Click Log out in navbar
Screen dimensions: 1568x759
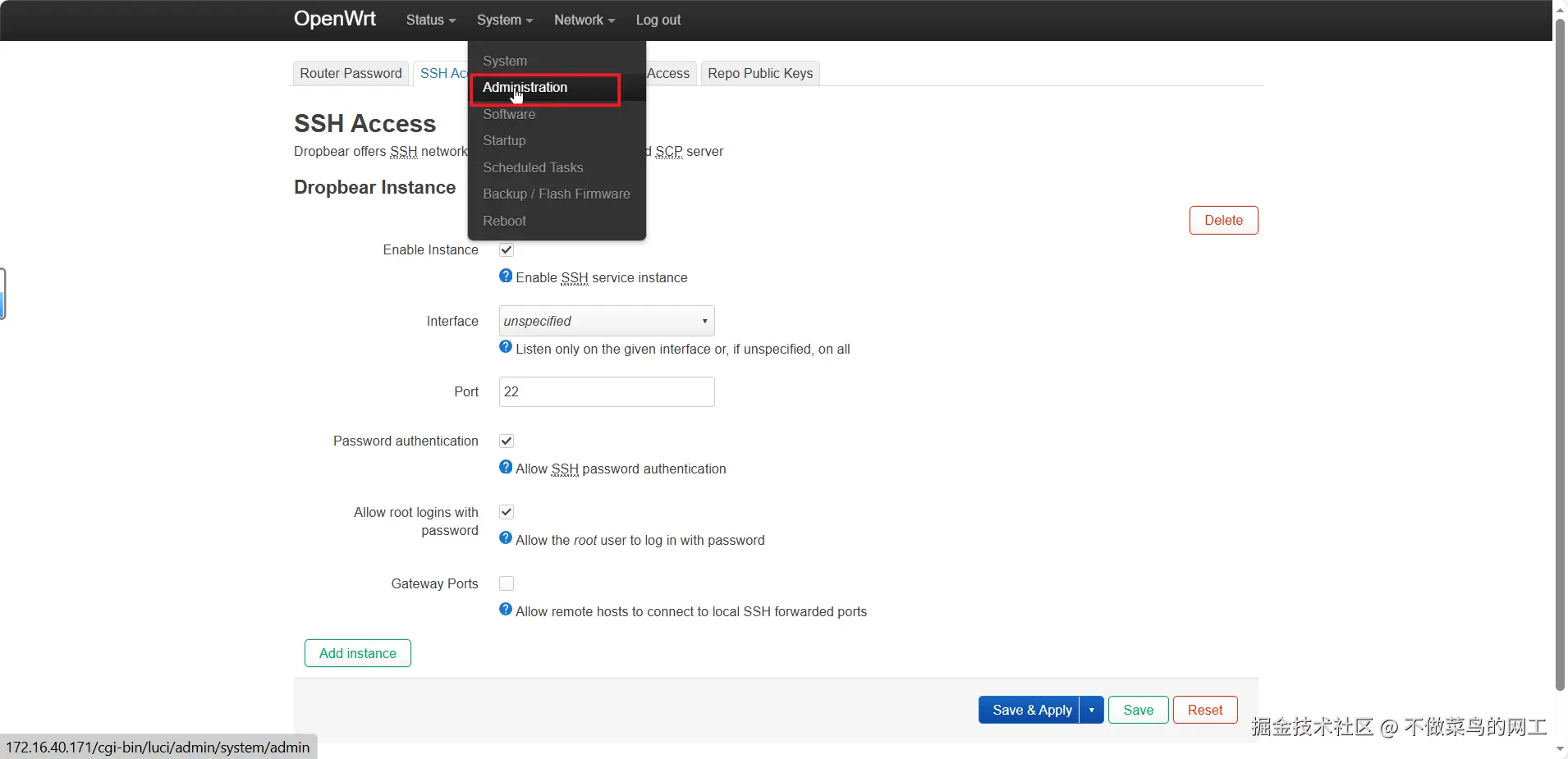tap(658, 20)
